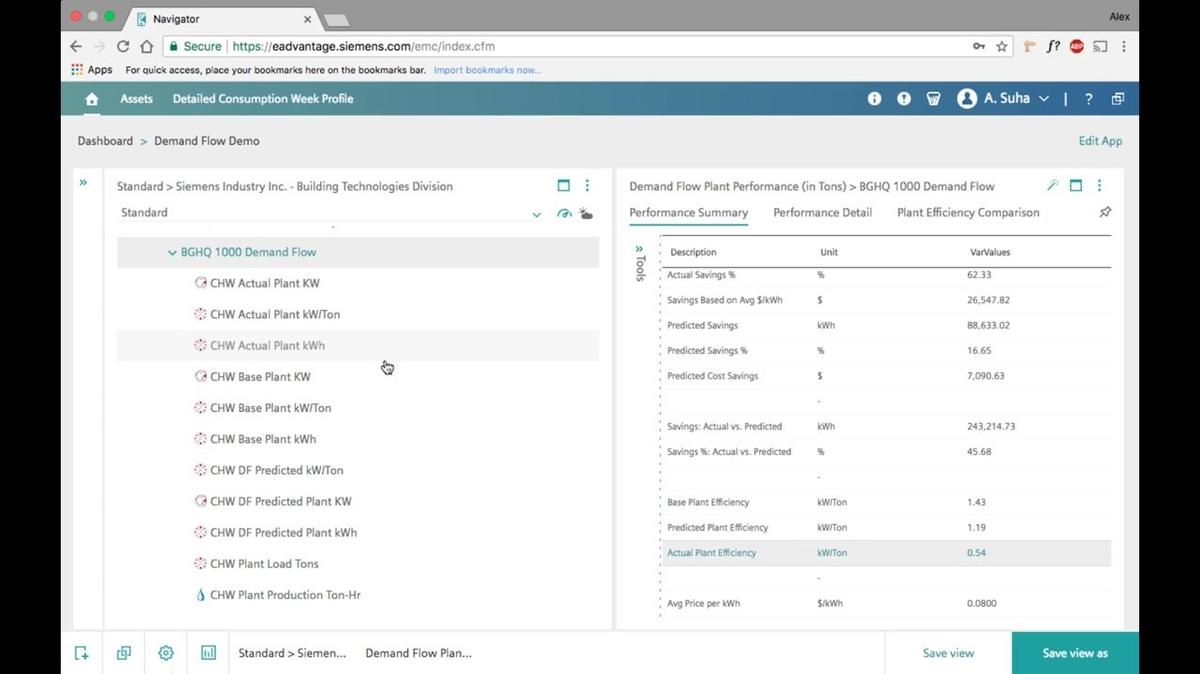
Task: Open the alert exclamation icon in header
Action: pos(904,99)
